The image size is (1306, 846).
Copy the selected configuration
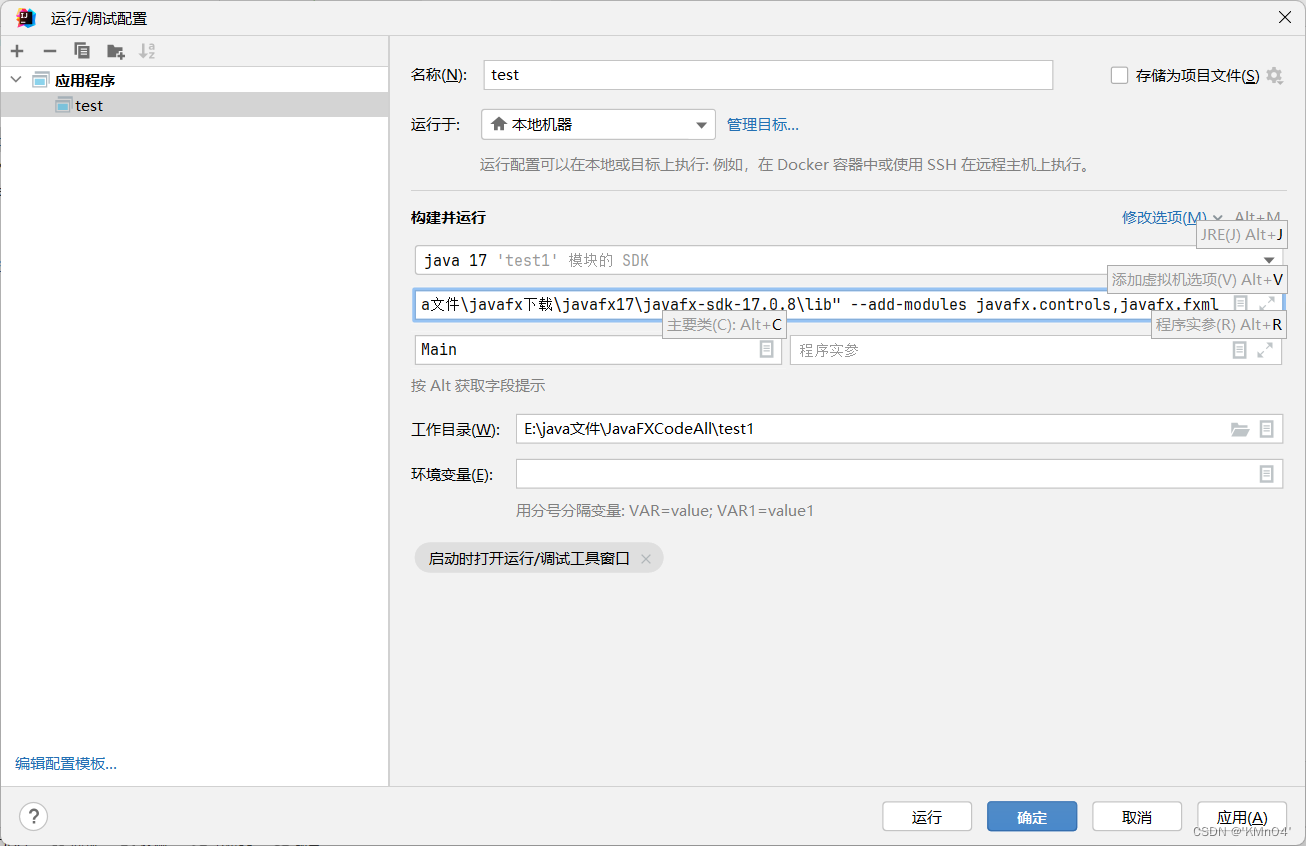point(82,51)
